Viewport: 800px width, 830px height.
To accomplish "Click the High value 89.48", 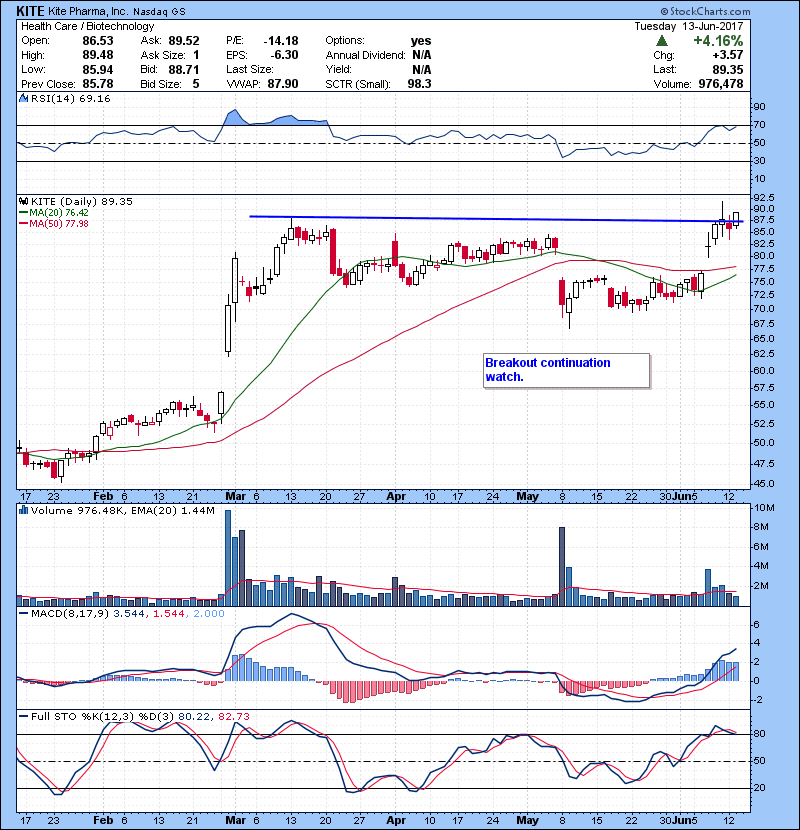I will point(97,55).
